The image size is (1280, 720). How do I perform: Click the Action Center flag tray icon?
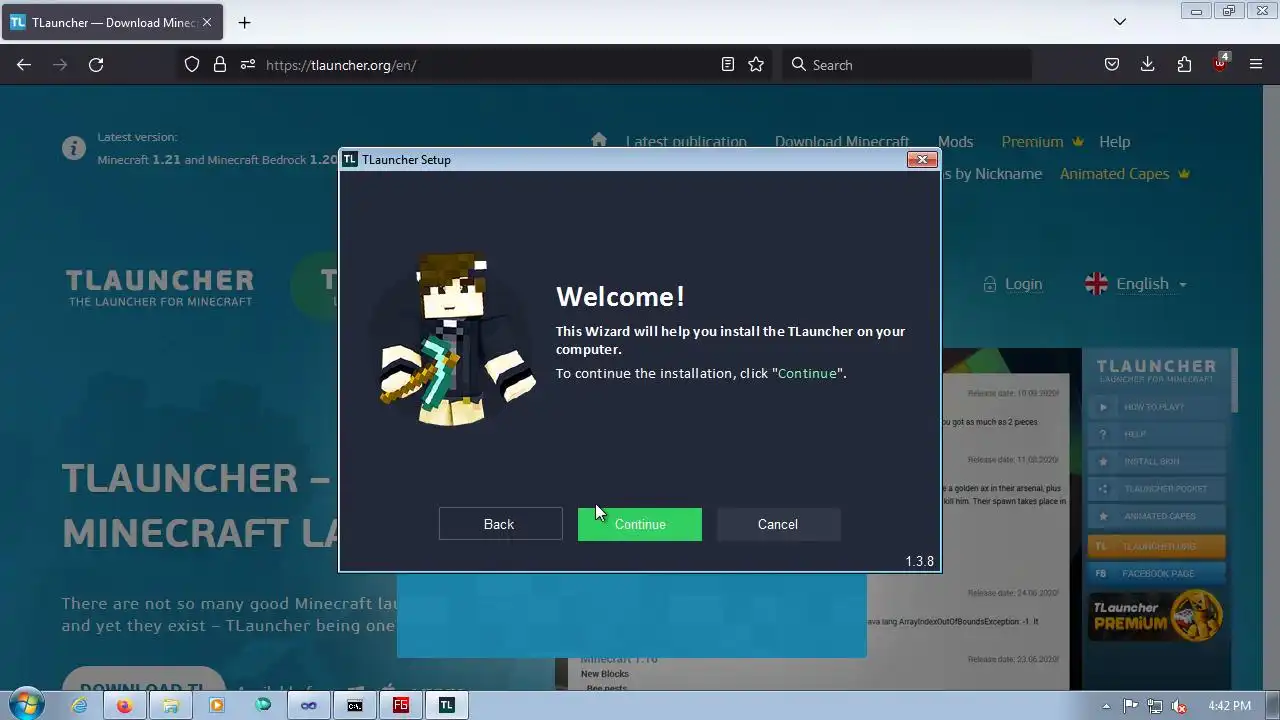1131,706
